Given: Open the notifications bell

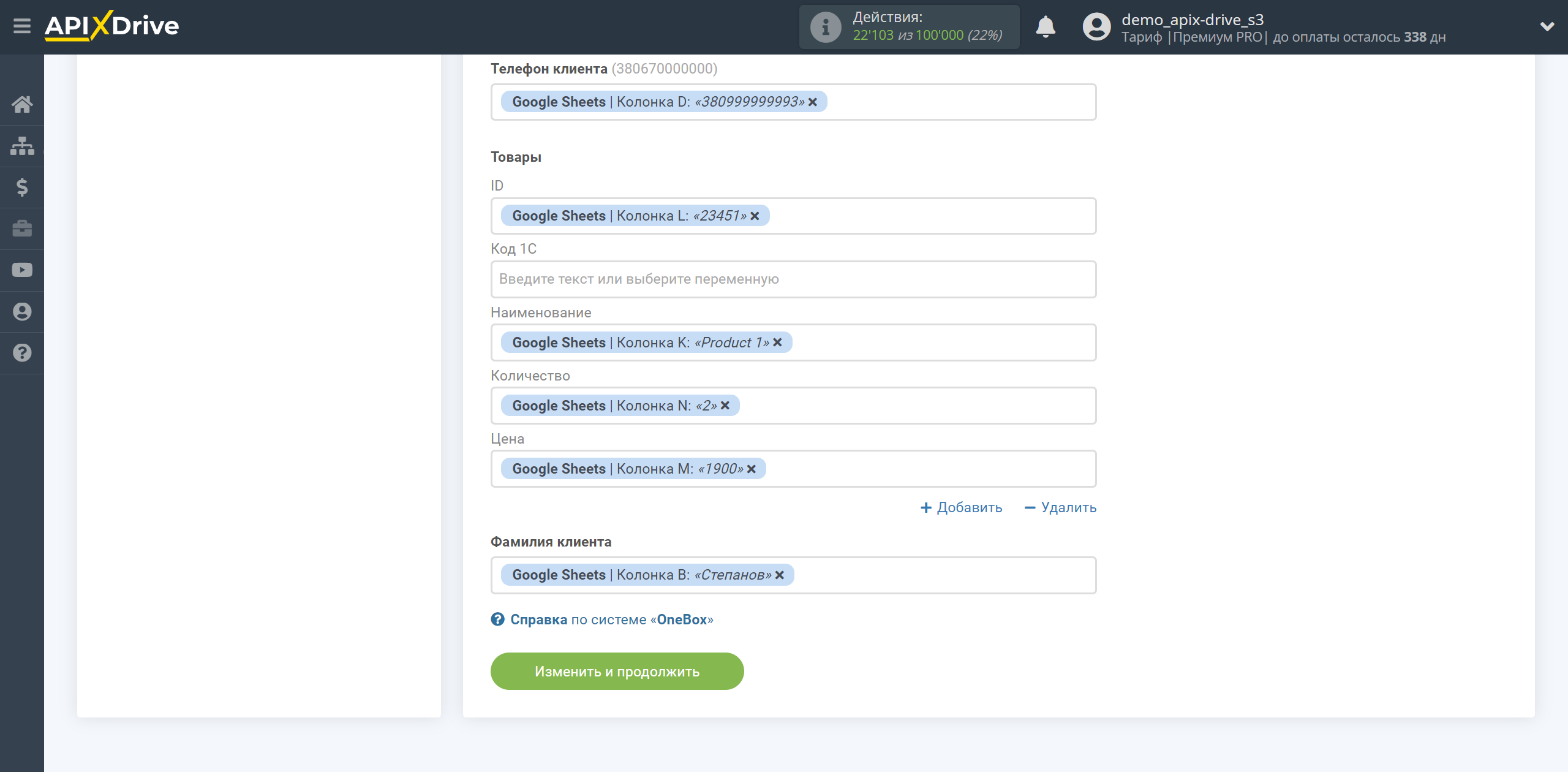Looking at the screenshot, I should (1046, 27).
